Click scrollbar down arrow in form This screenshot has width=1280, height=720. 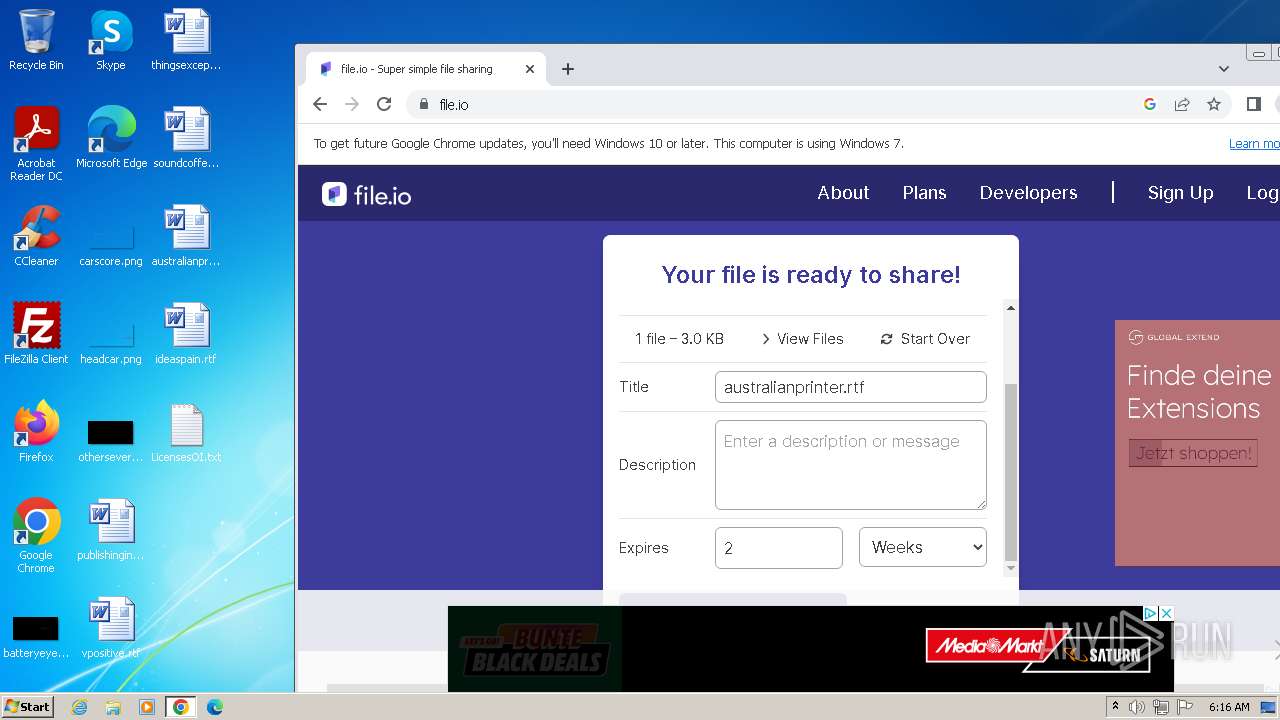(1010, 568)
